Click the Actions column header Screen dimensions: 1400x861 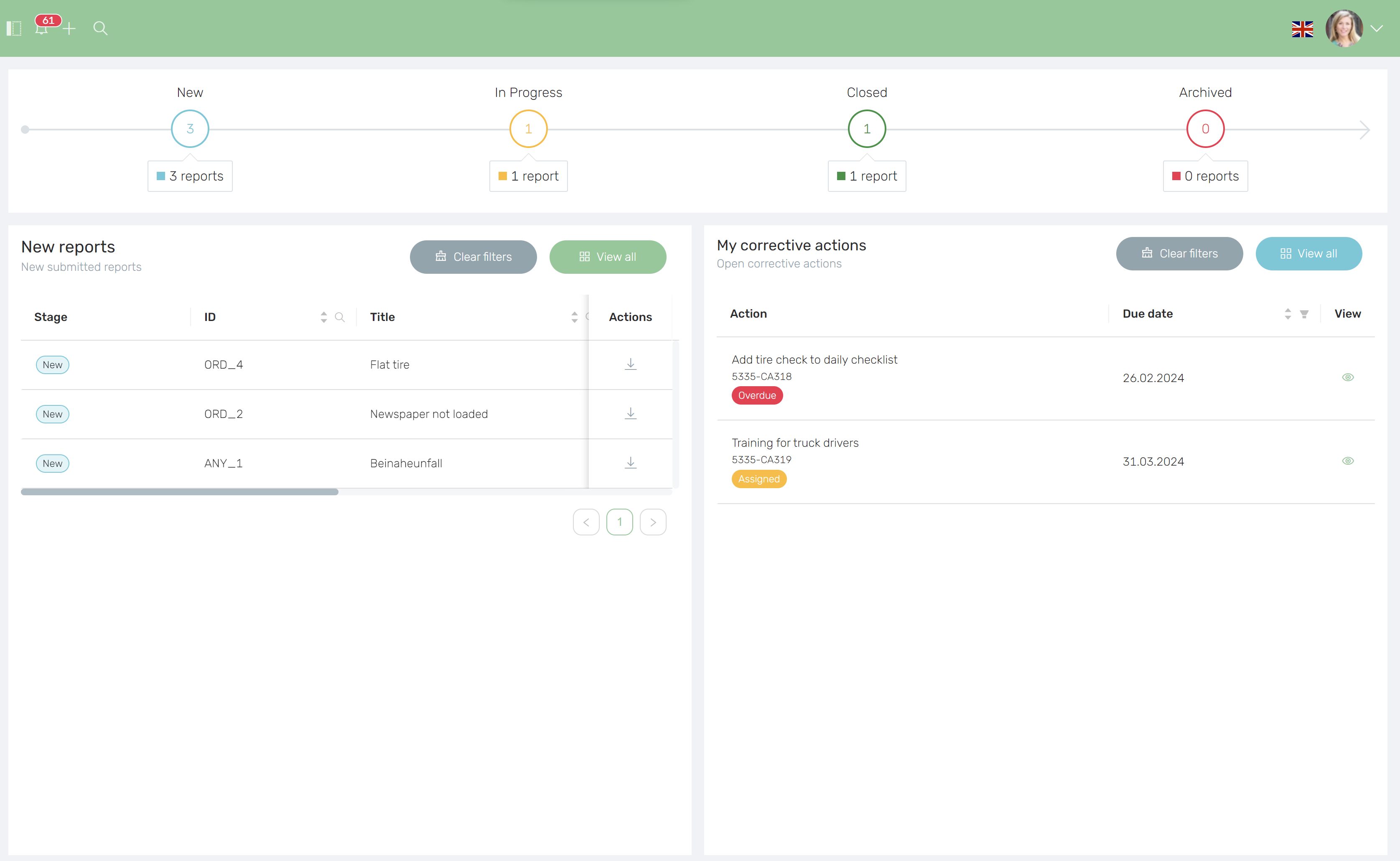(630, 317)
